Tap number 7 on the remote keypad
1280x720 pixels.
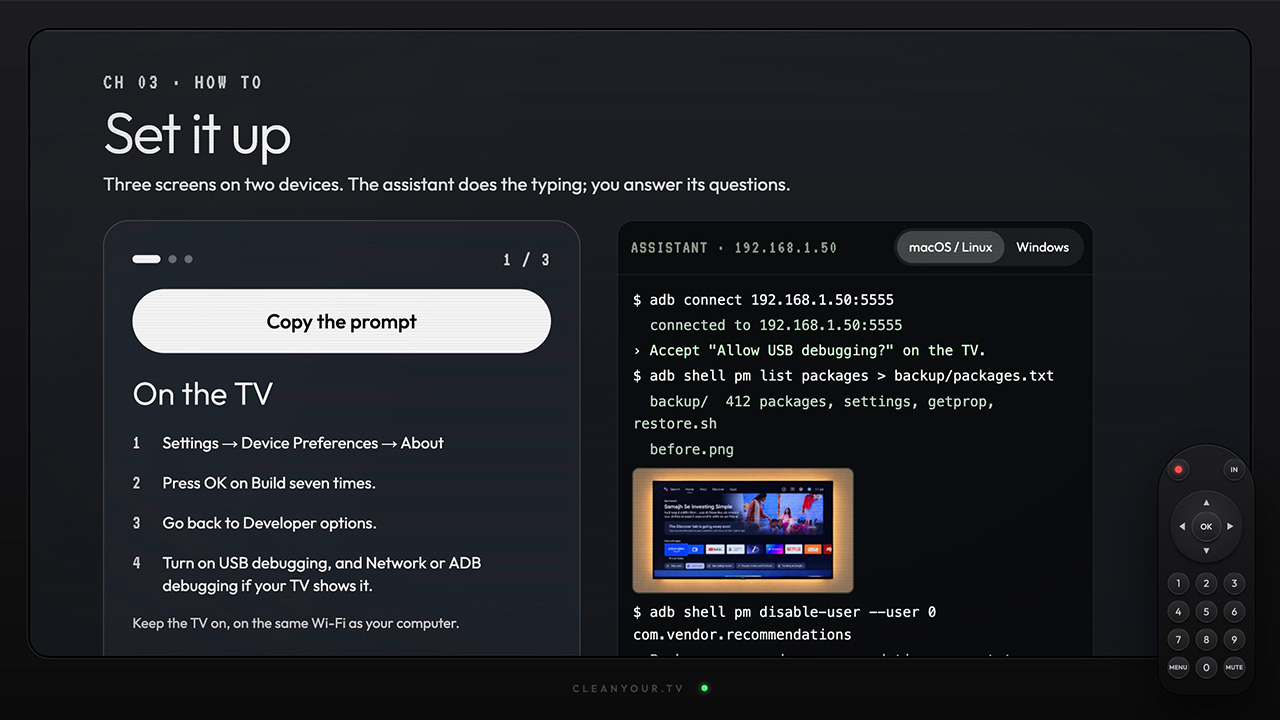(x=1178, y=639)
